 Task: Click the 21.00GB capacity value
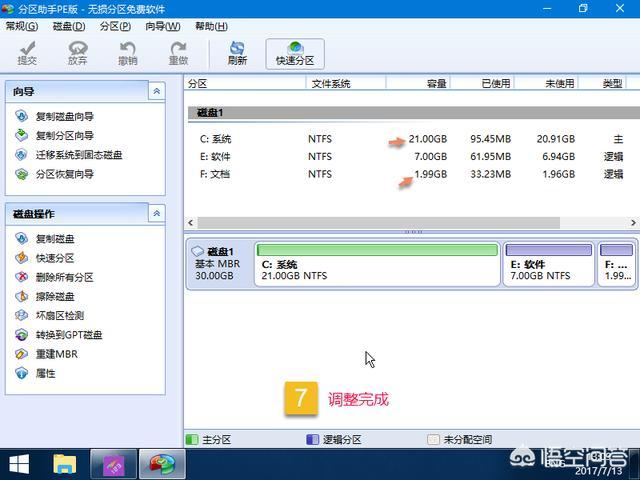tap(428, 139)
